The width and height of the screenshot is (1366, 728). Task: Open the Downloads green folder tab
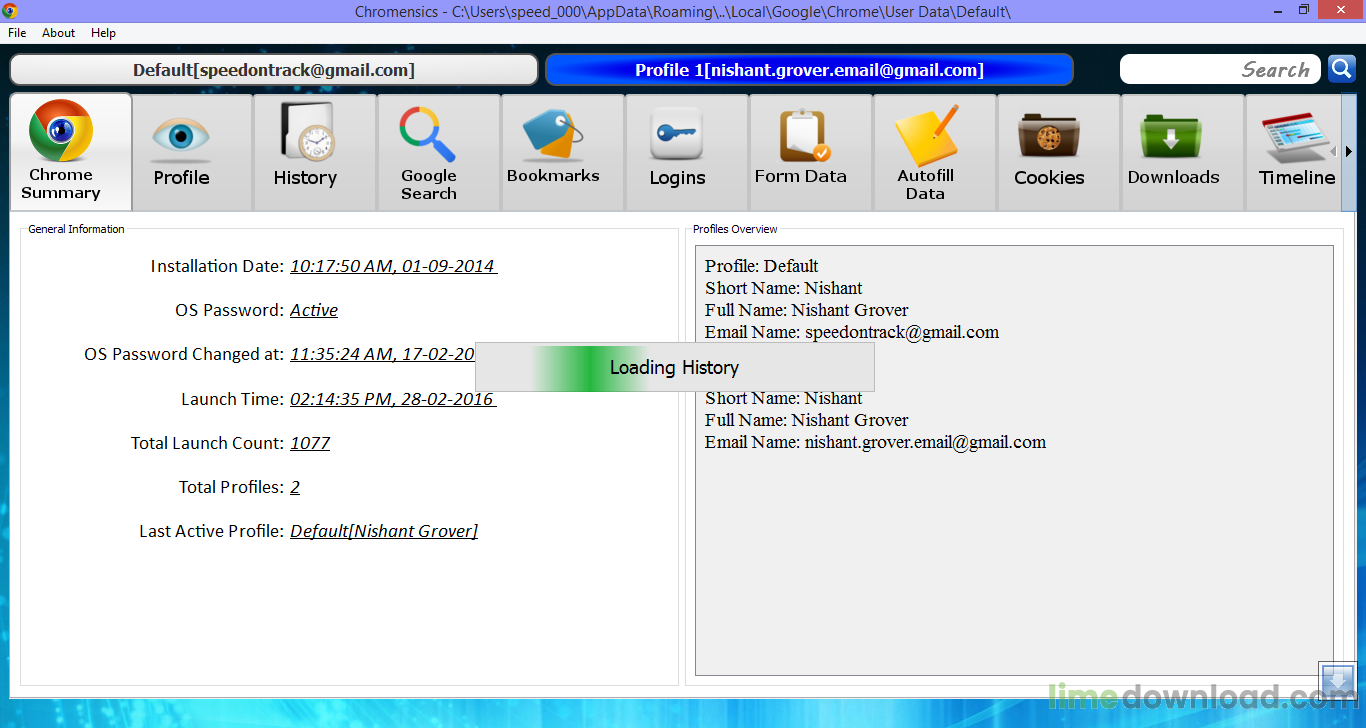tap(1183, 152)
